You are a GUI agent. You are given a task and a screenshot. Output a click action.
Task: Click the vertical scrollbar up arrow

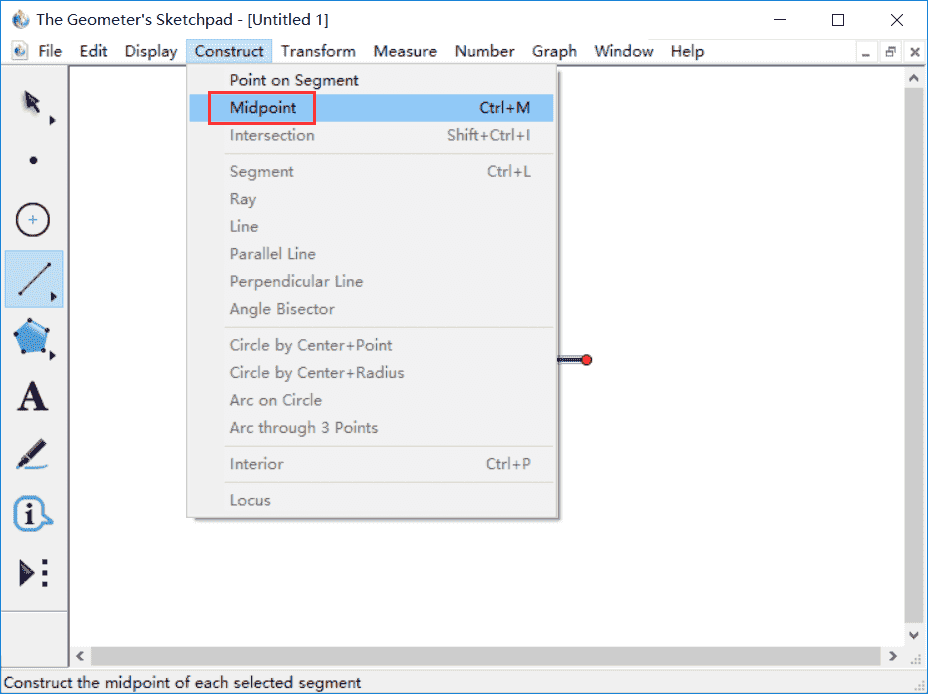click(914, 78)
